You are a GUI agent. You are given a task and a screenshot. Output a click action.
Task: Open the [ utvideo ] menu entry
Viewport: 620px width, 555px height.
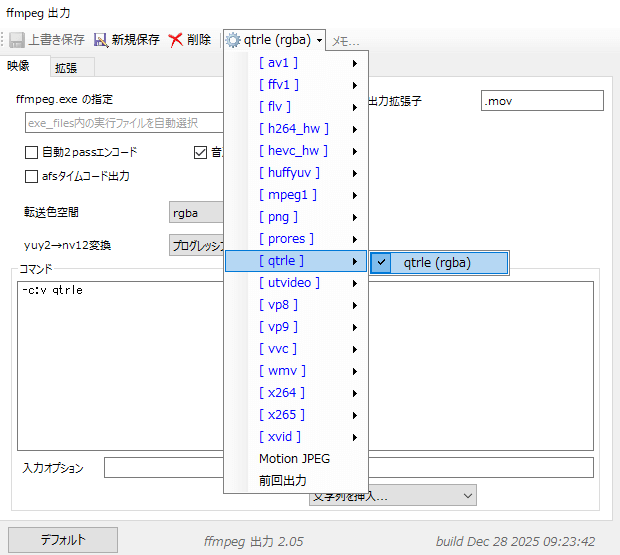tap(296, 283)
